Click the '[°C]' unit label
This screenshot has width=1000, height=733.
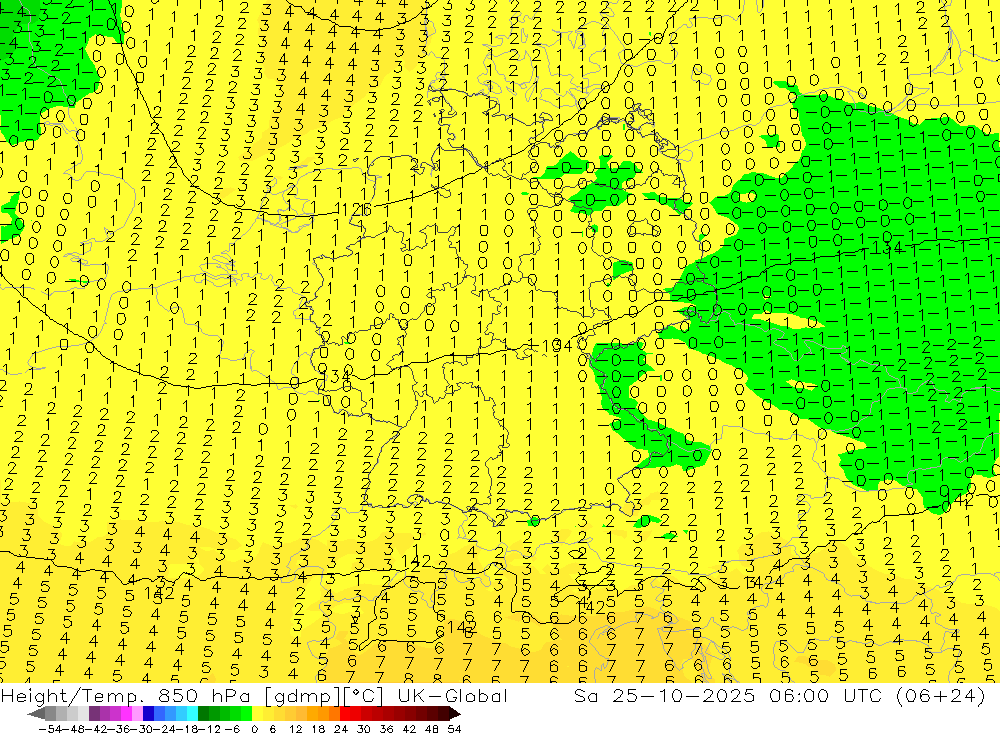(363, 697)
